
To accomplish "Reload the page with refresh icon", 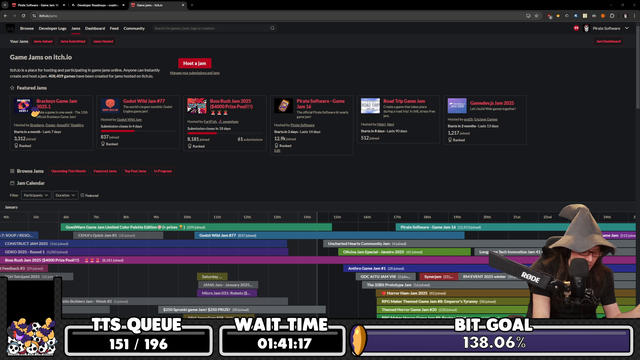I will click(24, 16).
